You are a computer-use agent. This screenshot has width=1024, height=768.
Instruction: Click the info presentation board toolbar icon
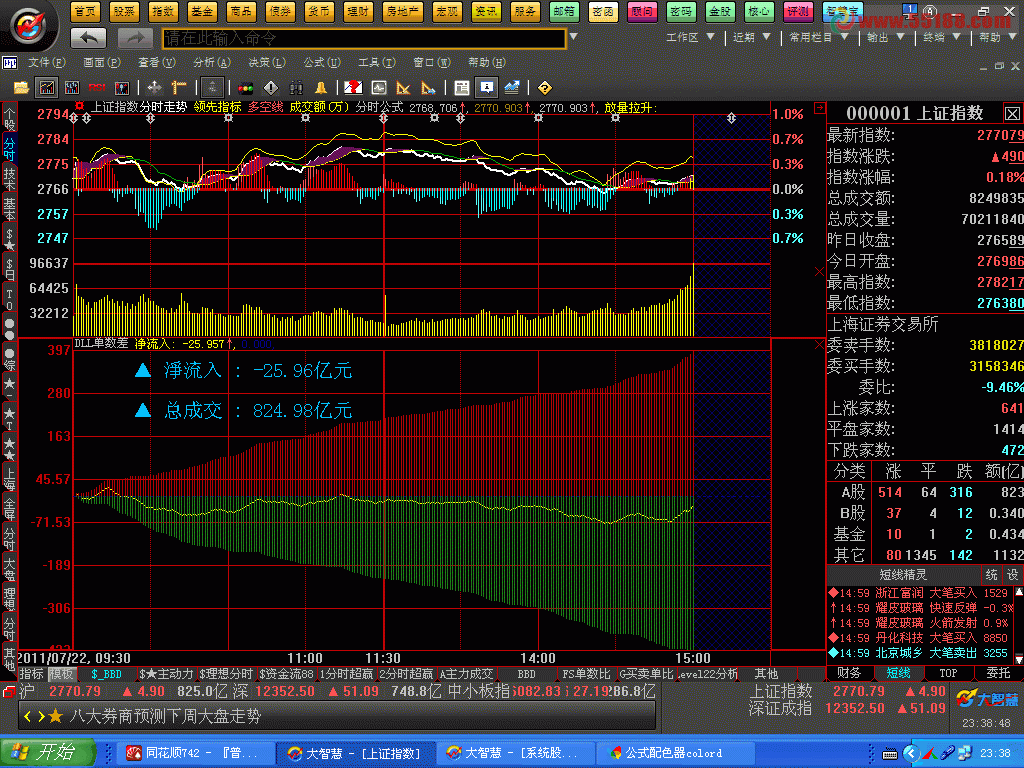click(487, 88)
